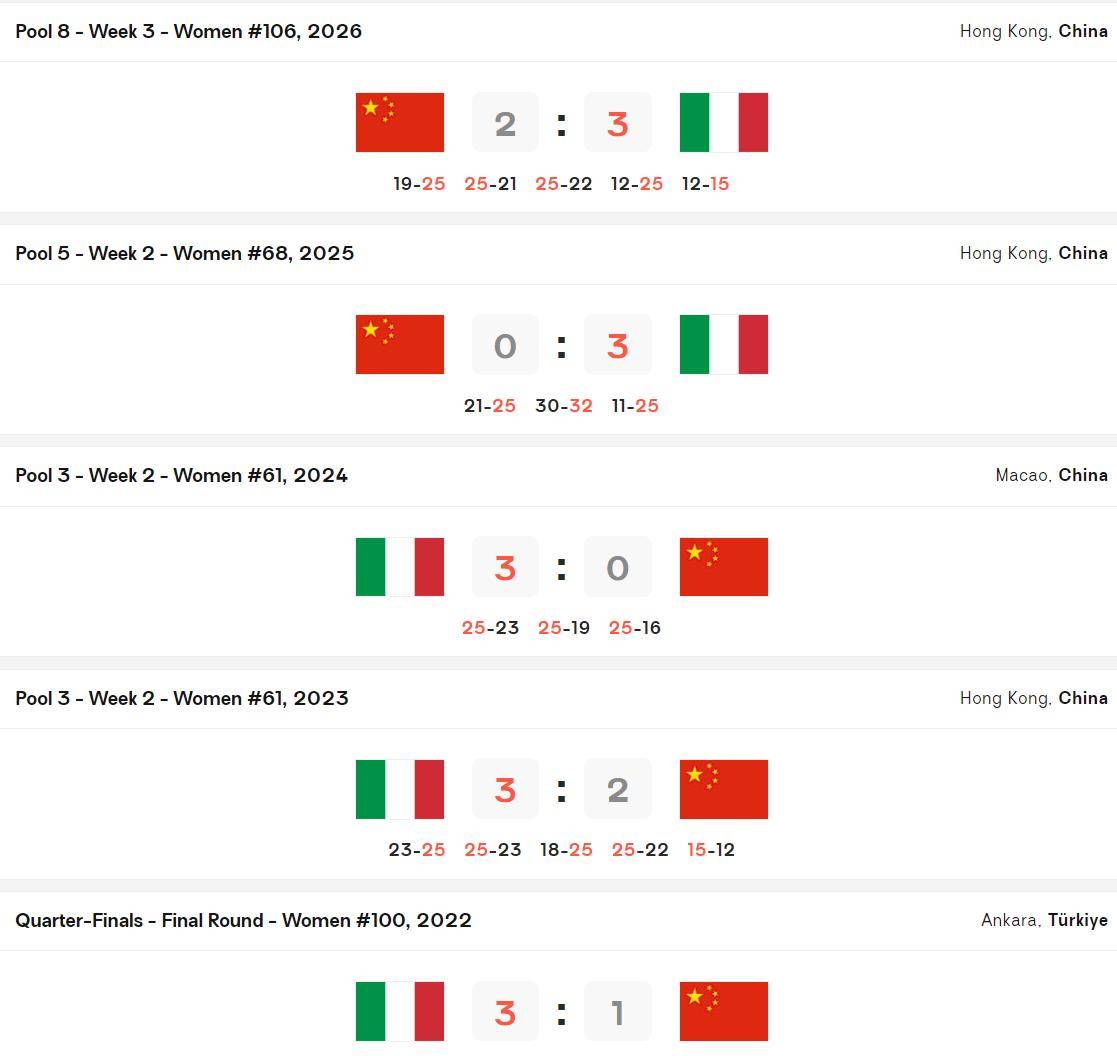The width and height of the screenshot is (1117, 1056).
Task: Click Italy flag in 2023 Pool 3 match
Action: [x=400, y=790]
